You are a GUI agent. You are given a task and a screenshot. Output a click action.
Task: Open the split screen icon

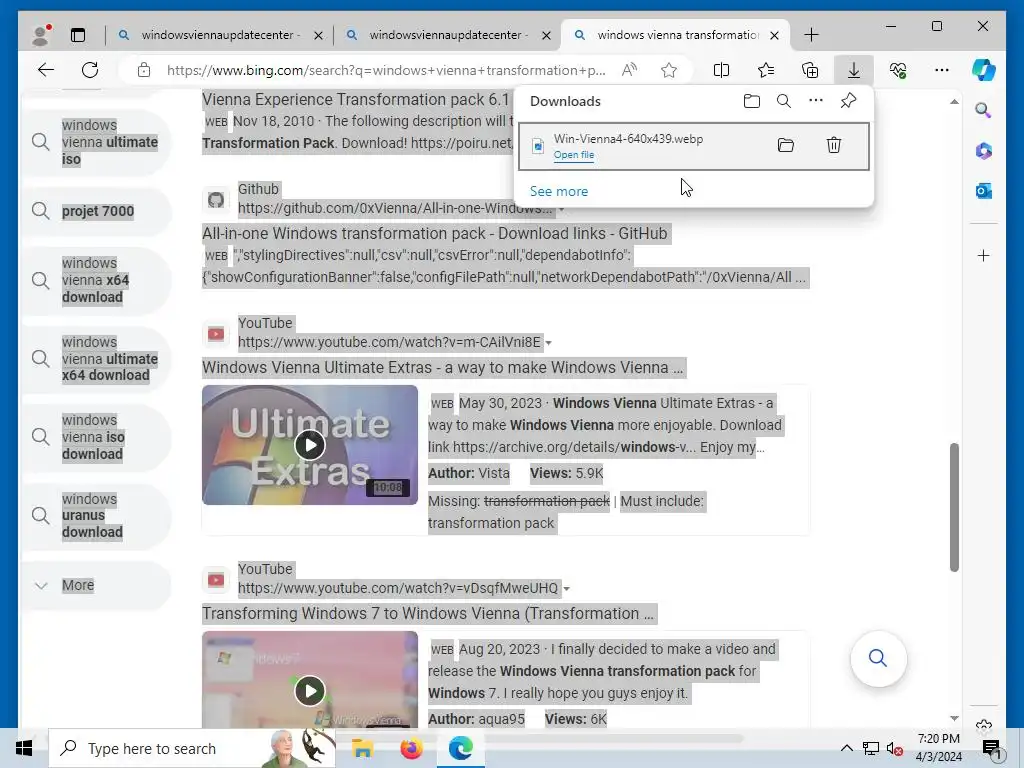tap(721, 70)
